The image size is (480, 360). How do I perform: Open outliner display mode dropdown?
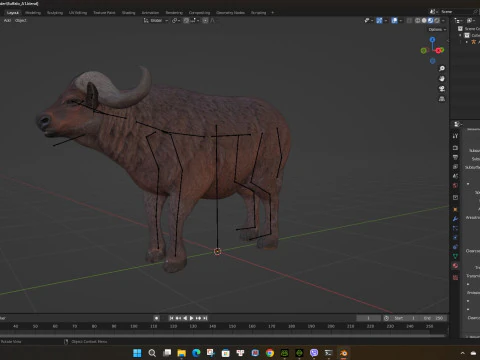point(459,21)
